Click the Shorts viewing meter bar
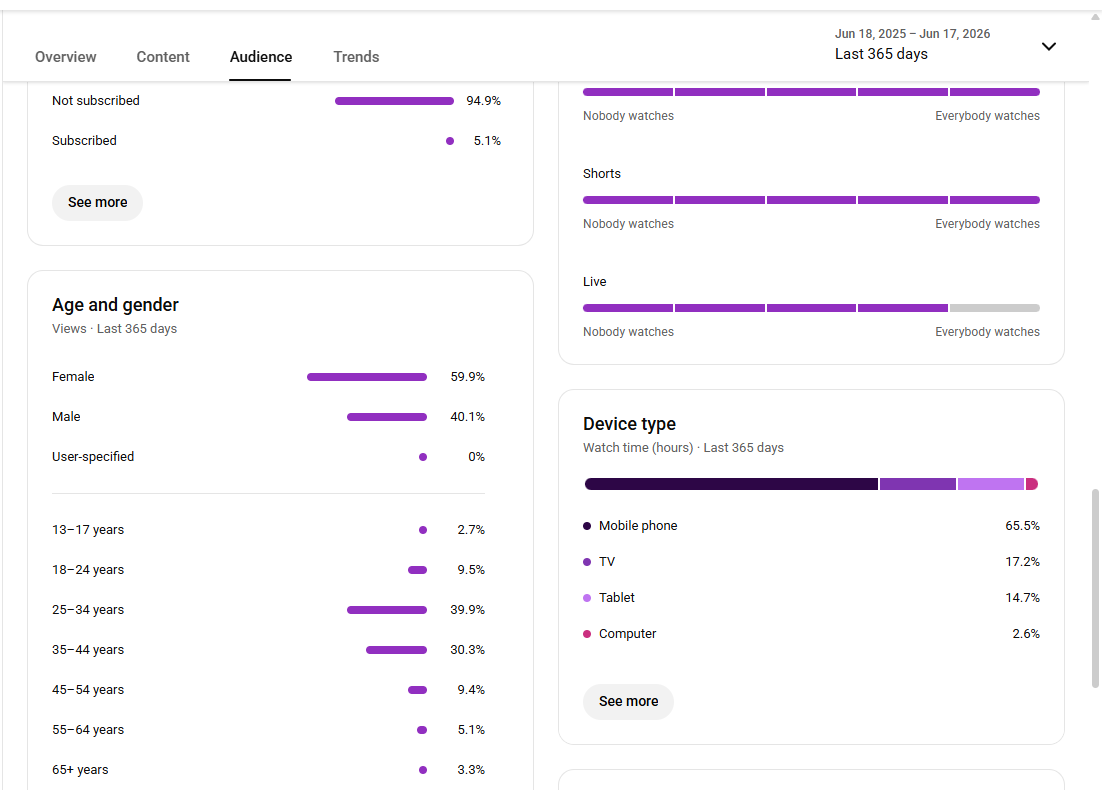 pyautogui.click(x=811, y=200)
